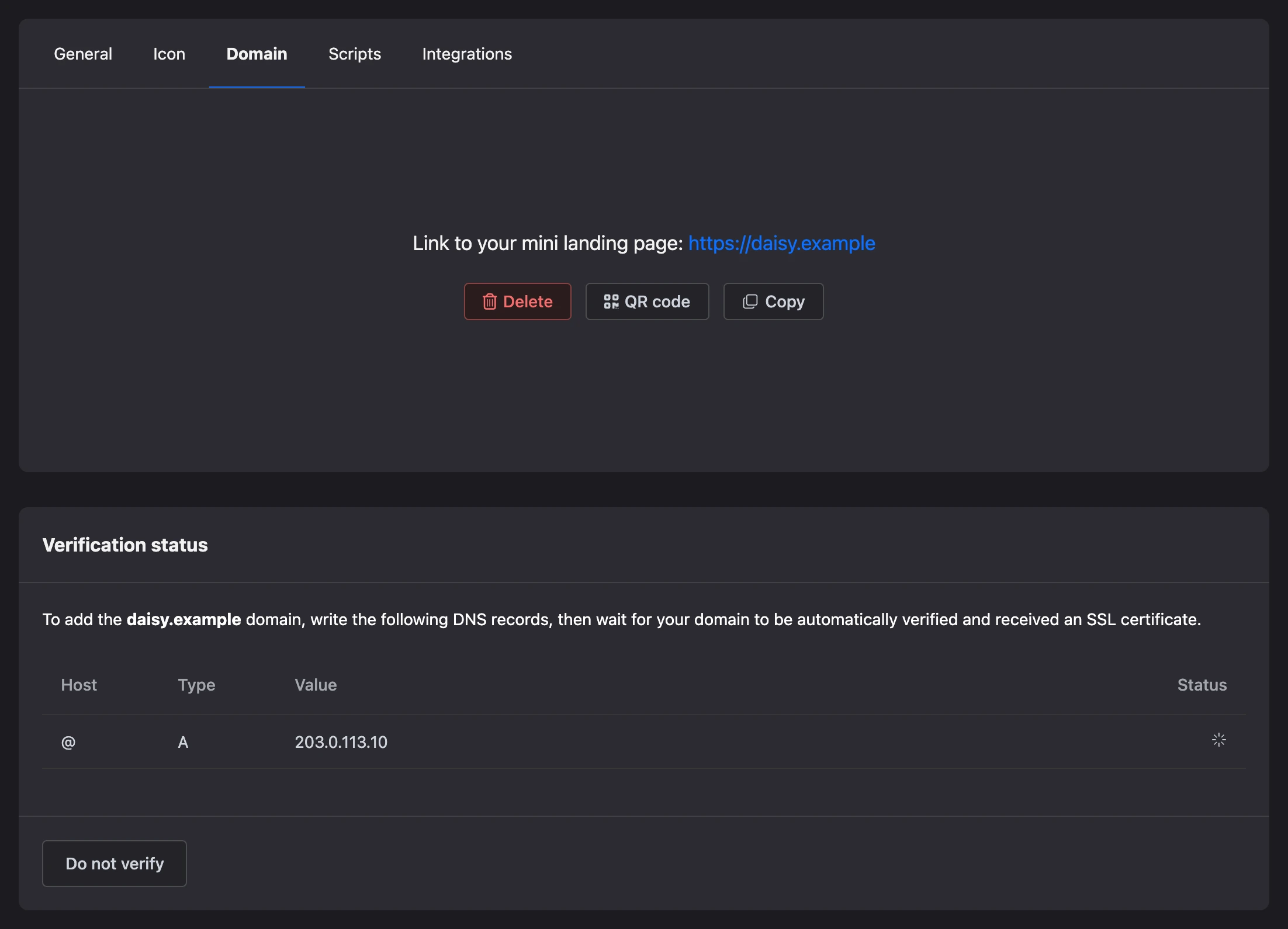Show the QR code for the link
This screenshot has height=929, width=1288.
click(x=647, y=301)
